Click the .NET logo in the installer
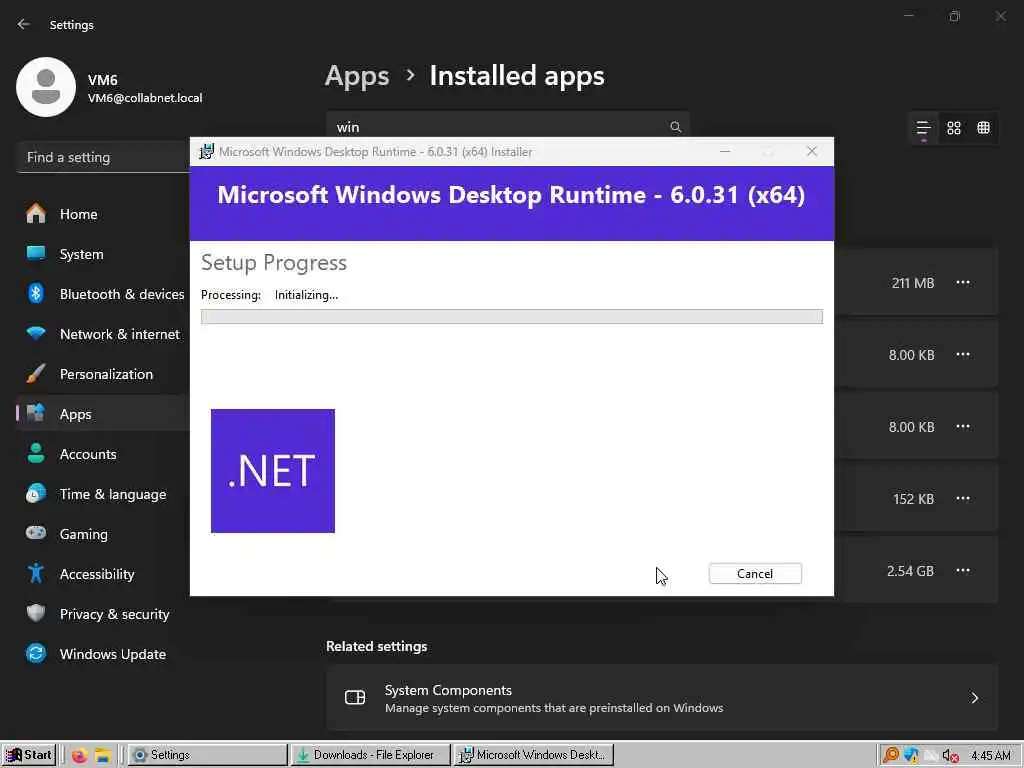The height and width of the screenshot is (768, 1024). point(273,471)
